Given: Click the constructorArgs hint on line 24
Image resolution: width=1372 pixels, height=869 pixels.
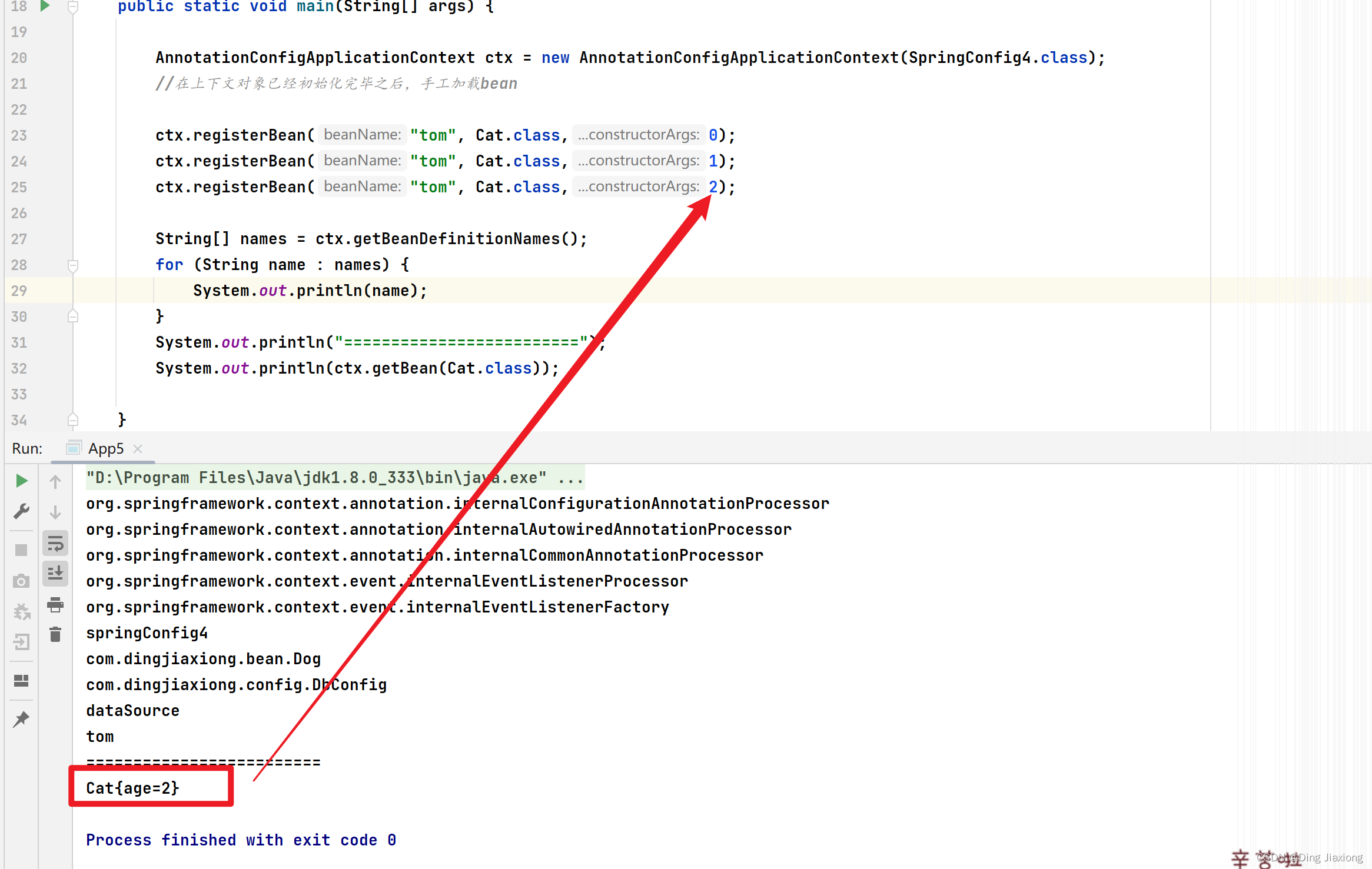Looking at the screenshot, I should 639,161.
